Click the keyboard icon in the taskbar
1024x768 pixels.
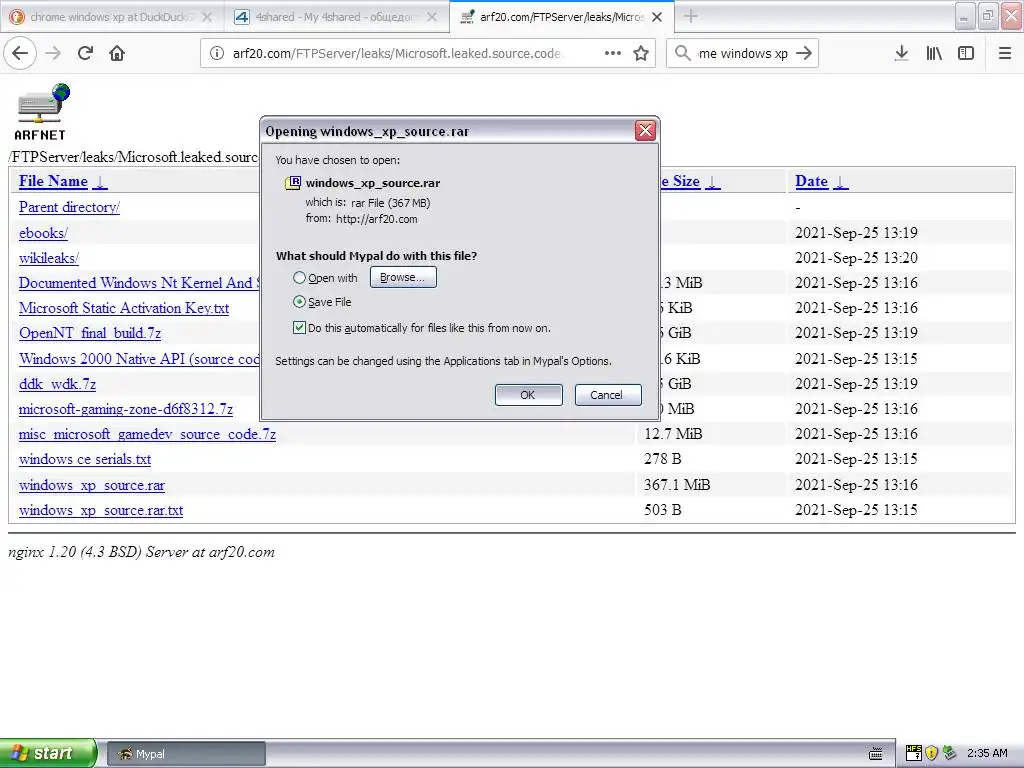click(875, 753)
